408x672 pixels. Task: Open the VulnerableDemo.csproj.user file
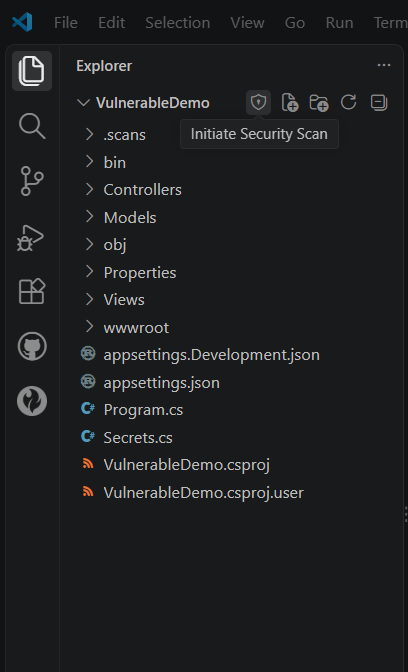click(204, 493)
